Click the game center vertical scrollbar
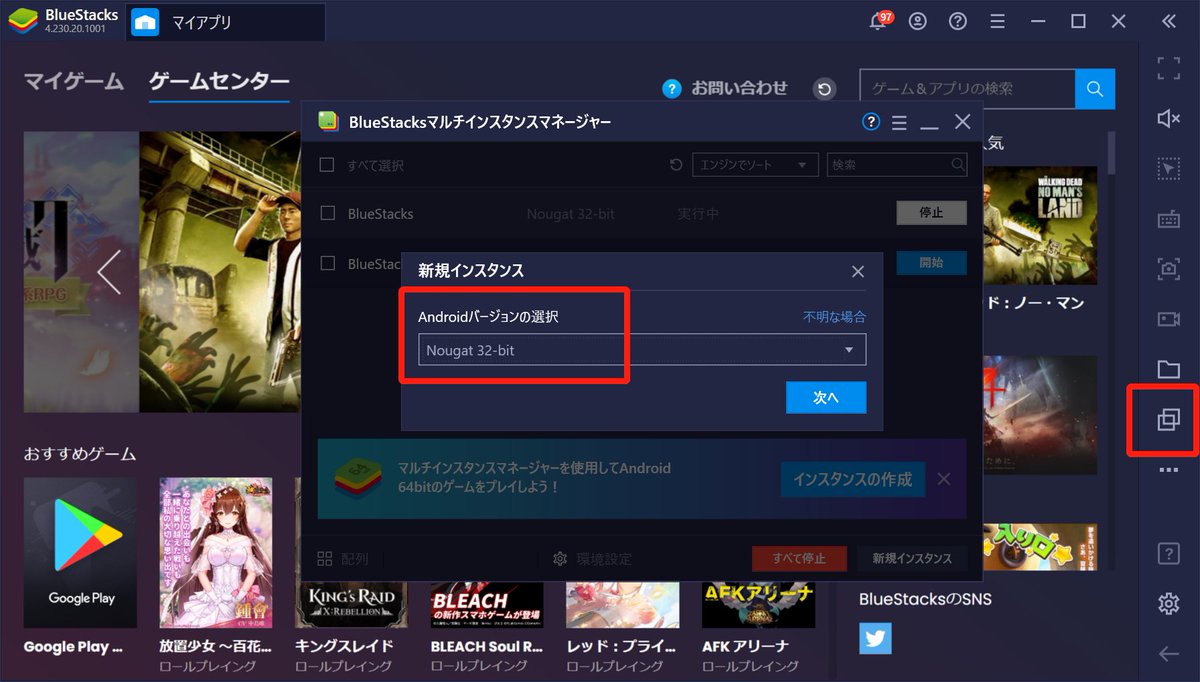 [1111, 154]
